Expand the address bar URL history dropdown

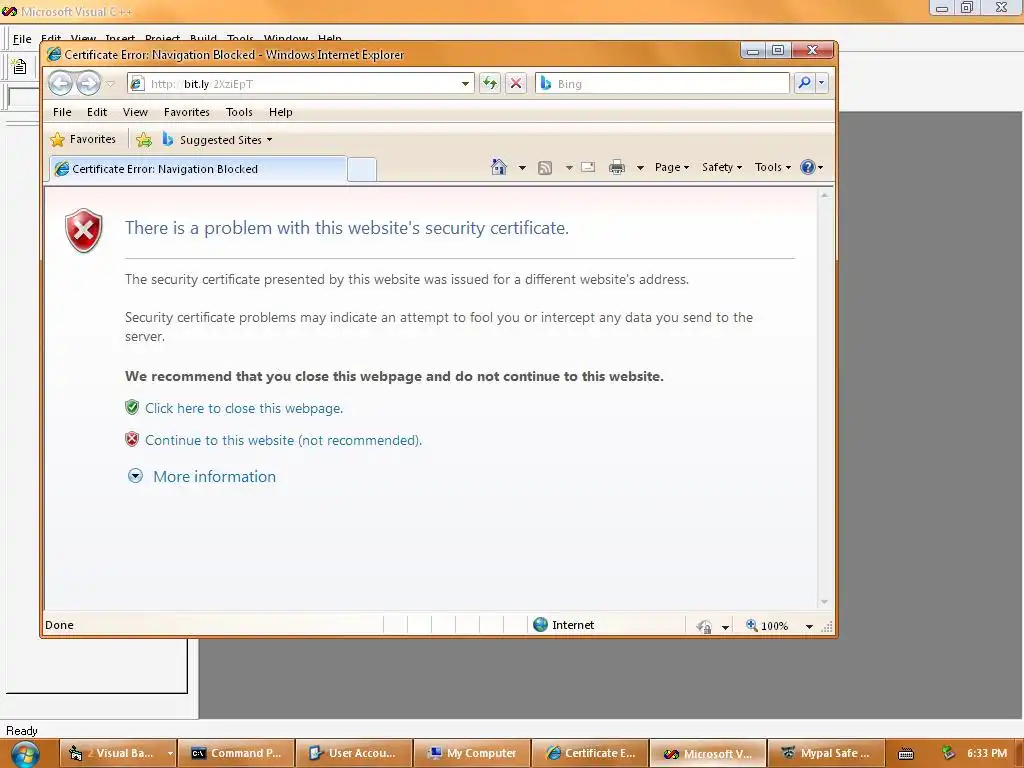click(x=465, y=84)
